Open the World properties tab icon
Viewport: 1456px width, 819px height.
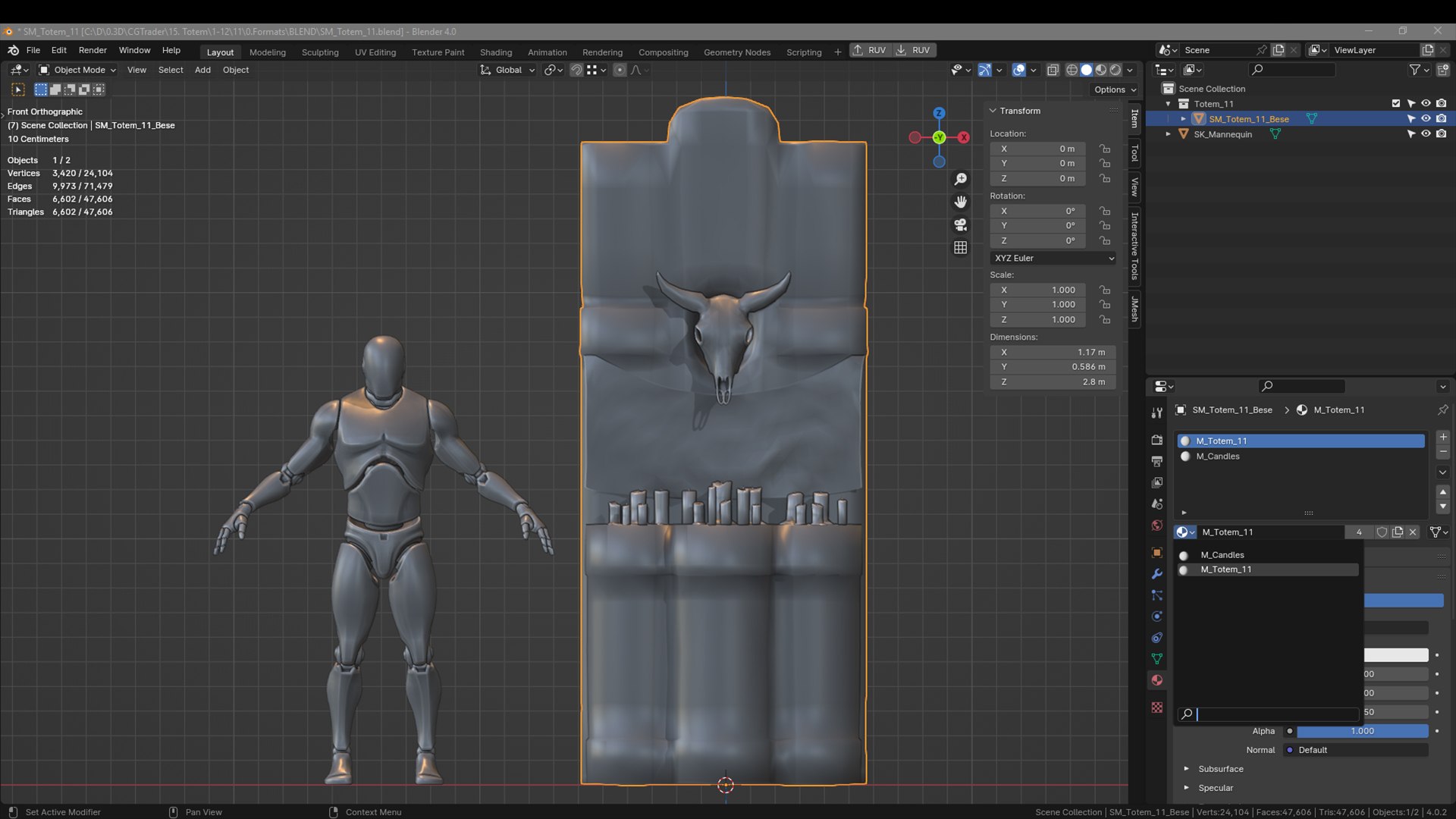click(x=1156, y=525)
